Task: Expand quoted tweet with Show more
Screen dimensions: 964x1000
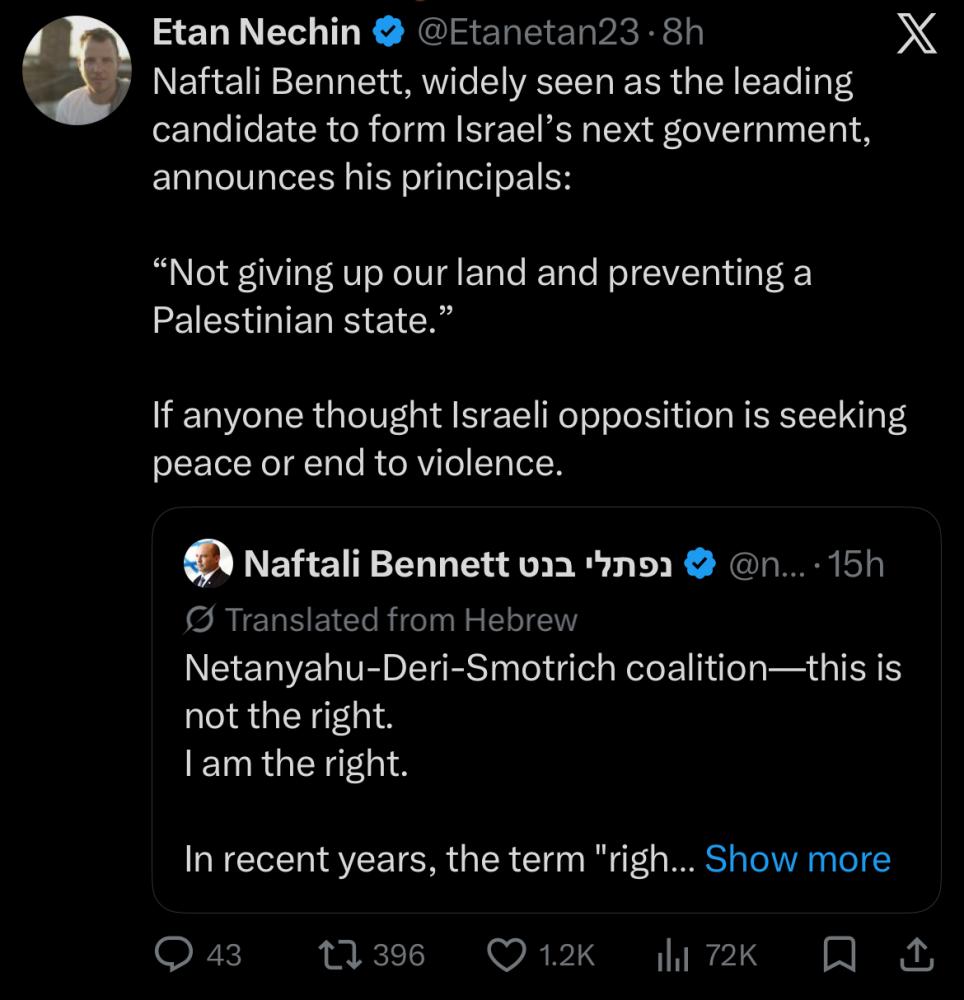Action: click(x=797, y=859)
